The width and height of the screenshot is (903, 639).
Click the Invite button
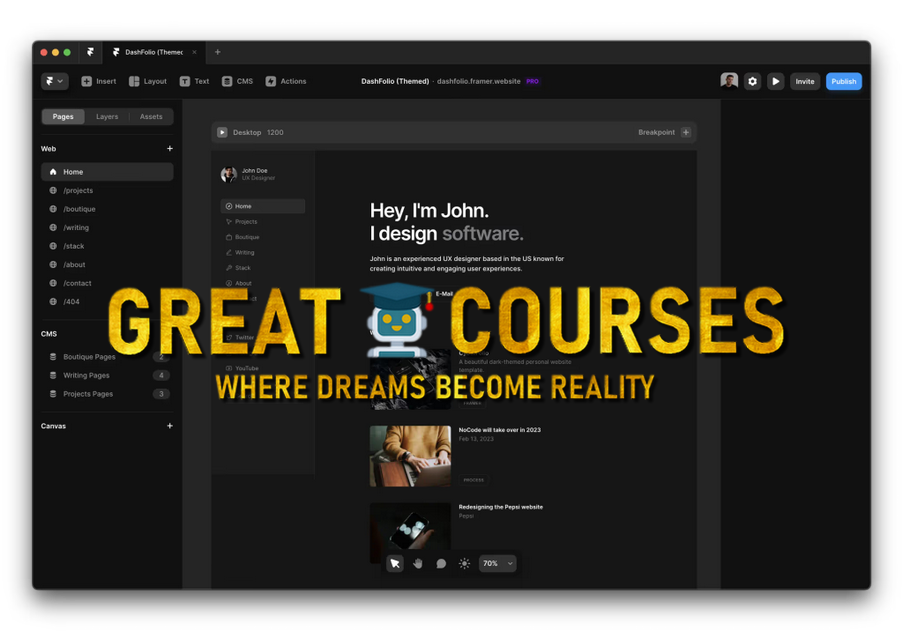[805, 81]
